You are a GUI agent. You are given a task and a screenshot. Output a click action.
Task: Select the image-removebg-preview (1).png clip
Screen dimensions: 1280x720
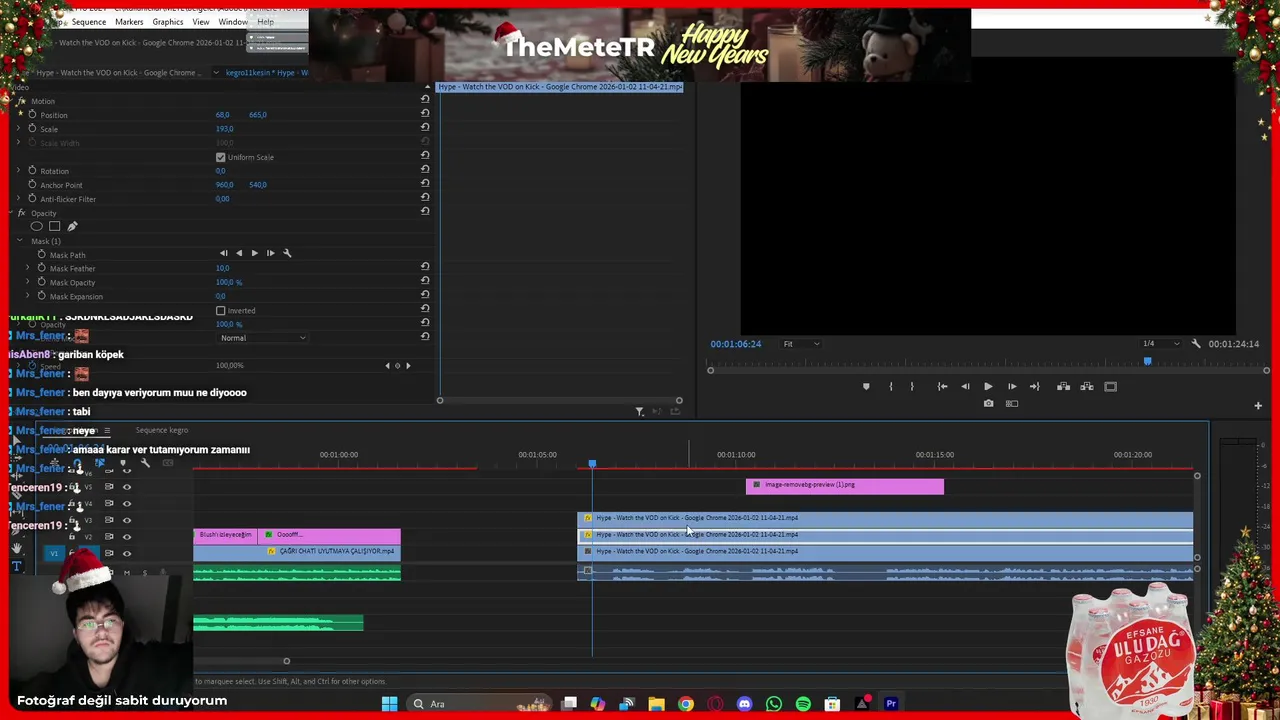pos(845,485)
